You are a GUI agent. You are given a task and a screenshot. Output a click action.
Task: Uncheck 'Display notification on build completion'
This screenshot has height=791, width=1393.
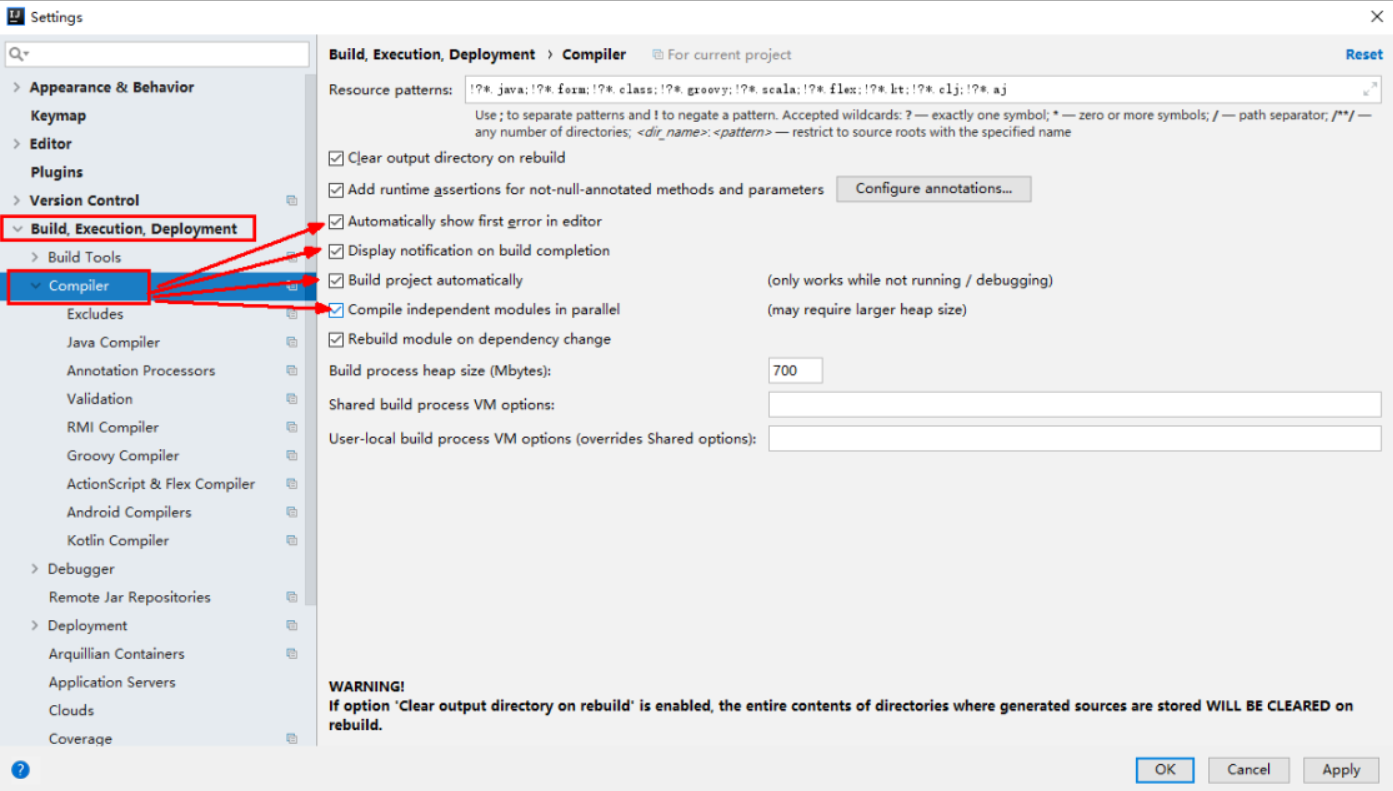[x=336, y=251]
